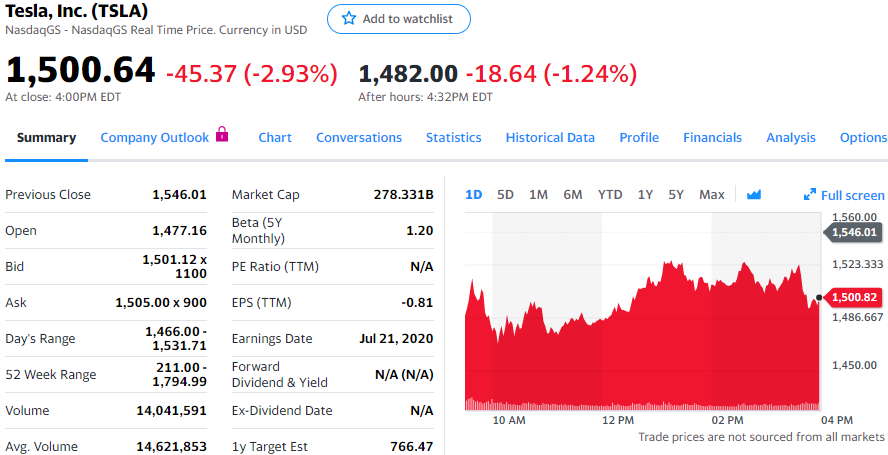Click the star icon in watchlist button
888x455 pixels.
pyautogui.click(x=349, y=19)
